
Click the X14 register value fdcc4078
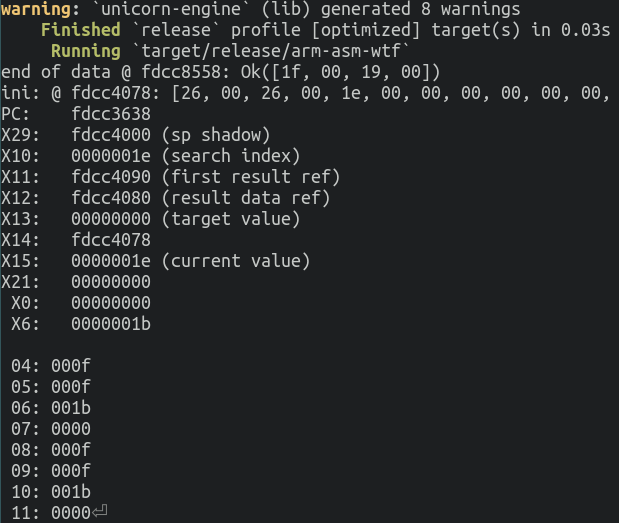tap(111, 240)
